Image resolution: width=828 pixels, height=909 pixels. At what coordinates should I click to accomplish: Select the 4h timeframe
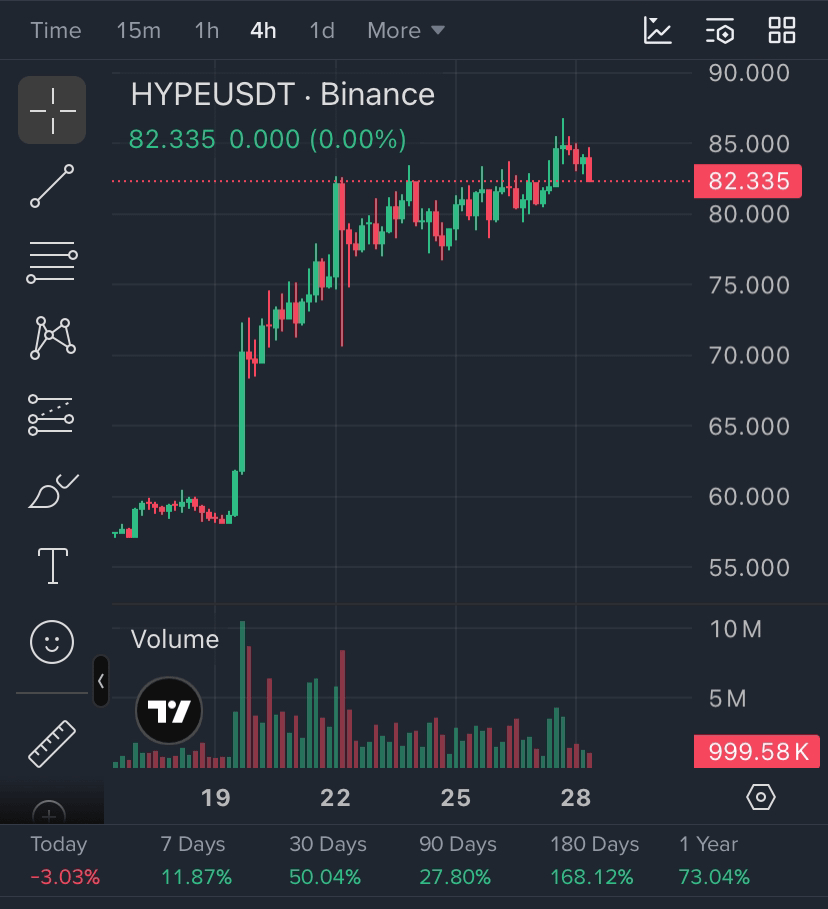click(263, 30)
